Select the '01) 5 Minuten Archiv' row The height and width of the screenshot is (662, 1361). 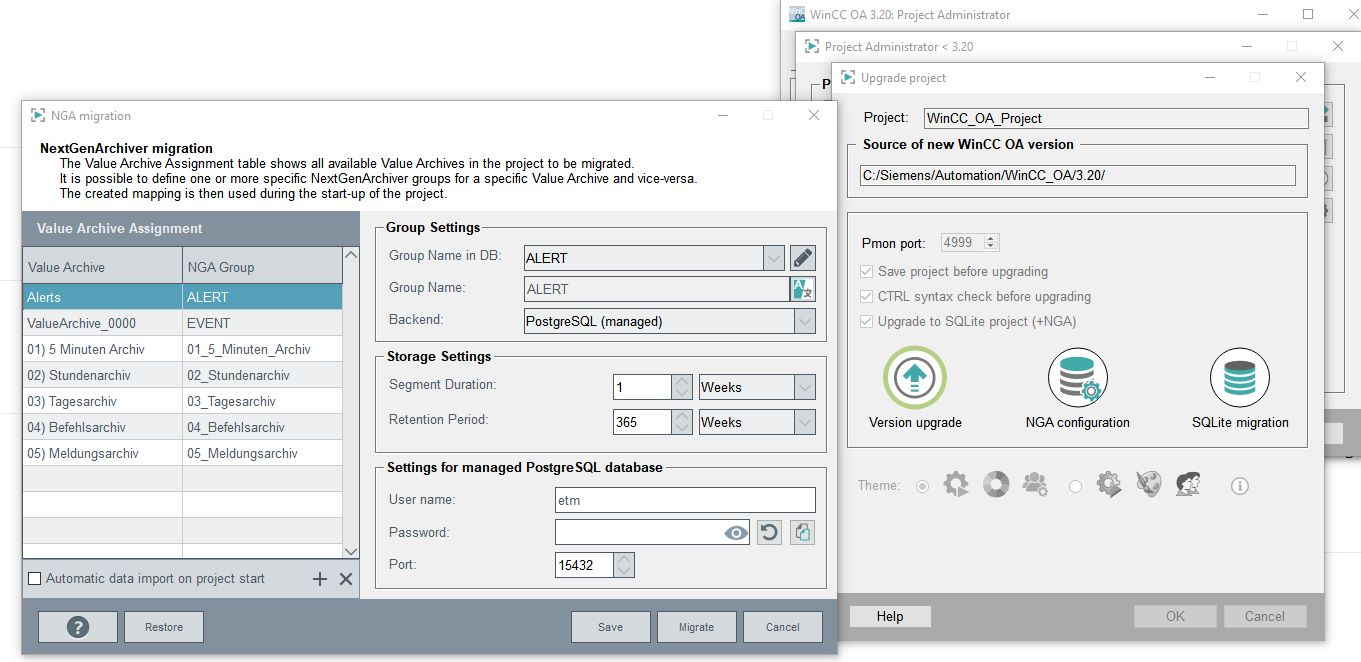click(x=182, y=349)
